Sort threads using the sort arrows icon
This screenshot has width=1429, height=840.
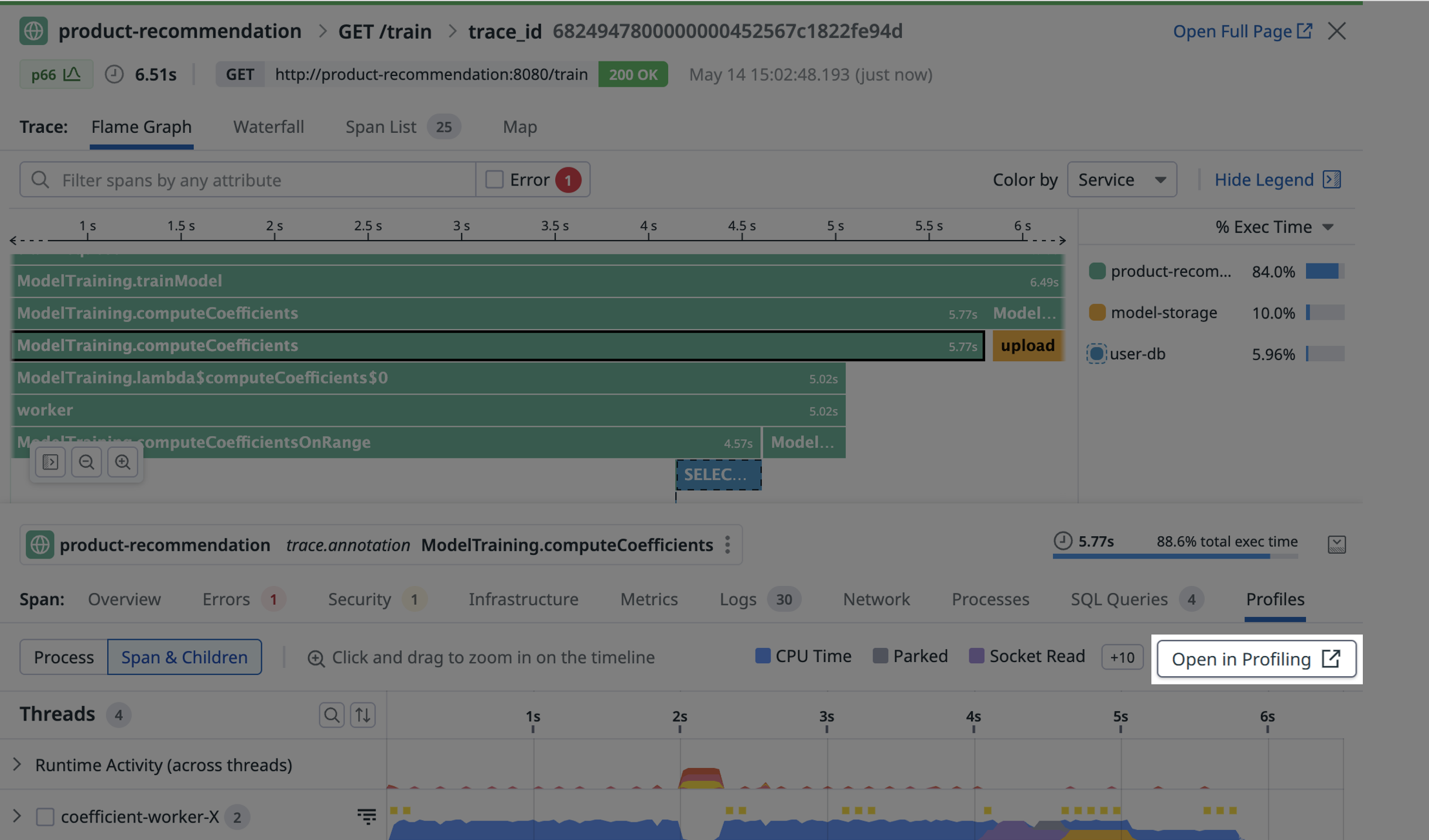[x=363, y=715]
